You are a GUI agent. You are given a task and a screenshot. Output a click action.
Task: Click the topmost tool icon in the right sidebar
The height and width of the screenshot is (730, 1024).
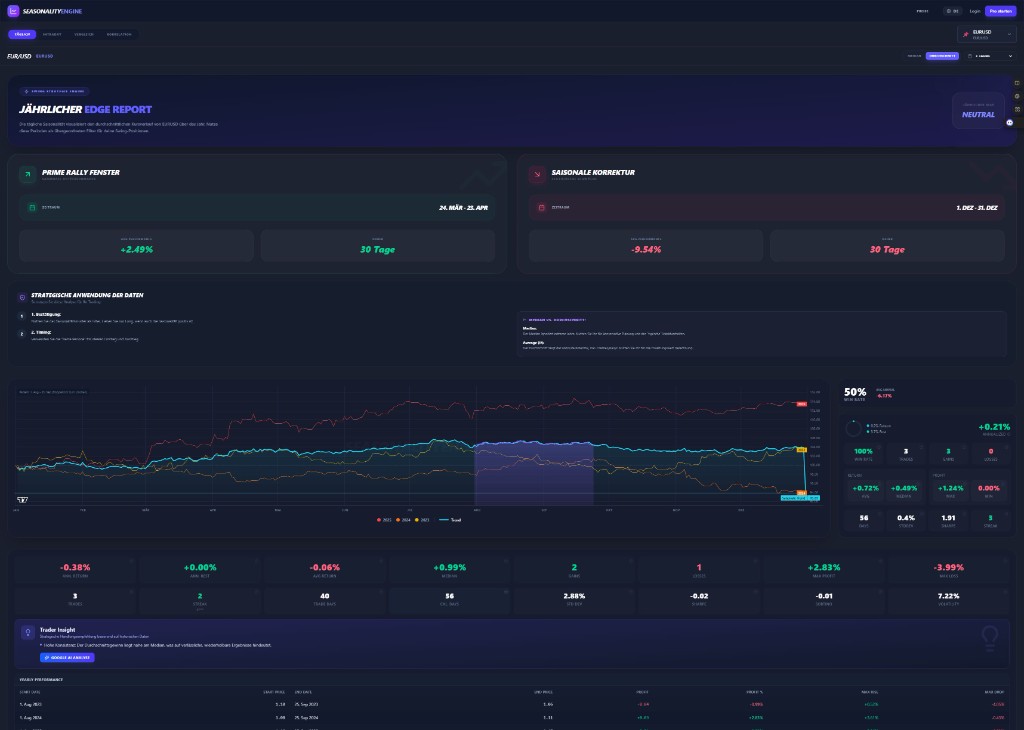point(1016,83)
